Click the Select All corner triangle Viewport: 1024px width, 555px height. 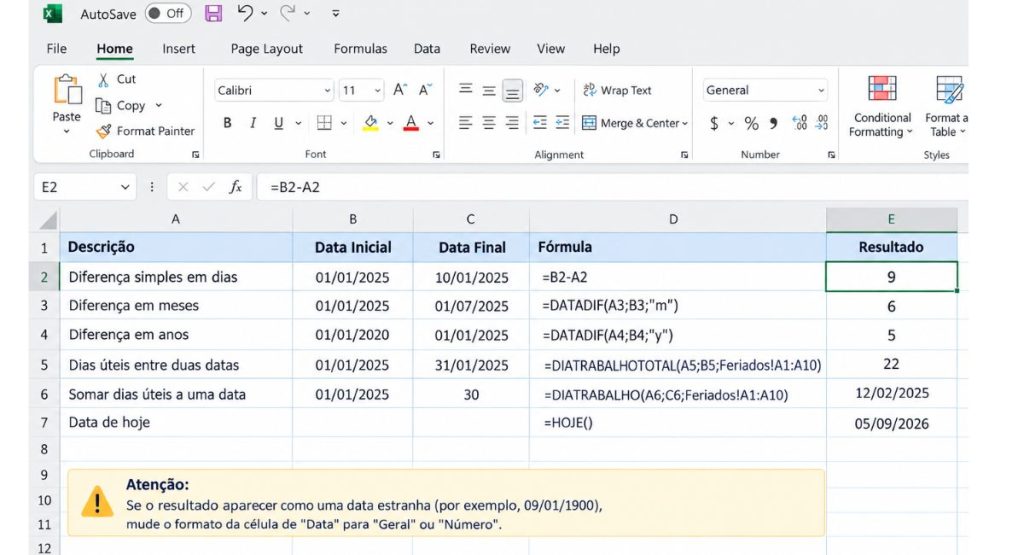click(48, 220)
